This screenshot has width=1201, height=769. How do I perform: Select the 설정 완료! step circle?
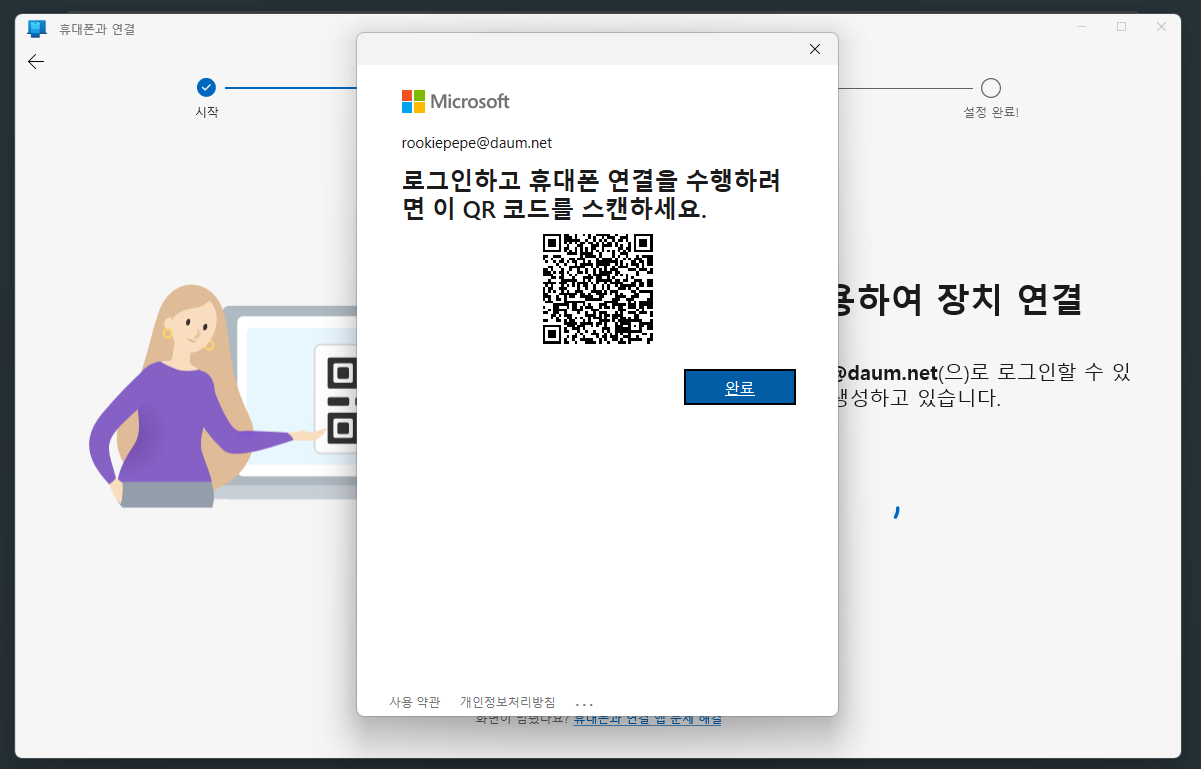pyautogui.click(x=991, y=88)
